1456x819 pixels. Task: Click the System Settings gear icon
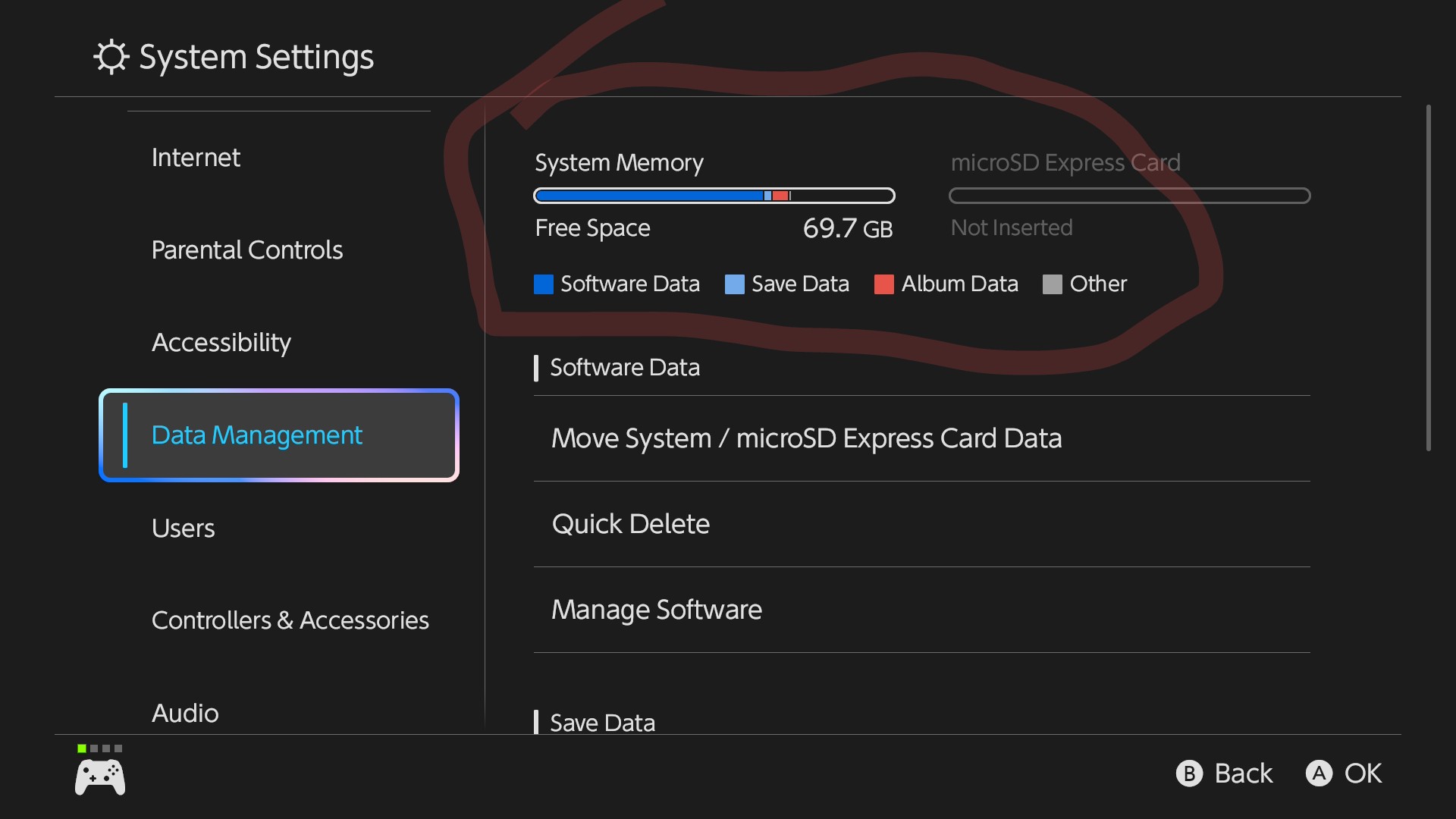pyautogui.click(x=111, y=57)
